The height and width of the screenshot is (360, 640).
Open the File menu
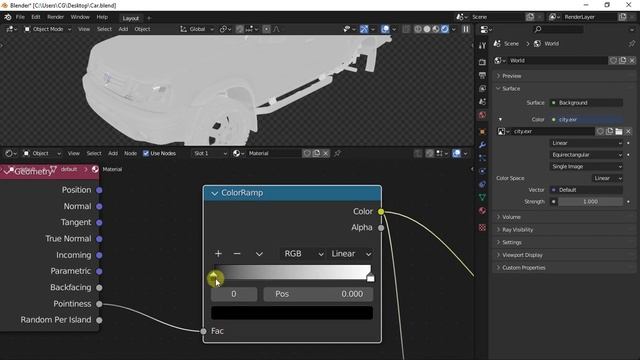20,17
